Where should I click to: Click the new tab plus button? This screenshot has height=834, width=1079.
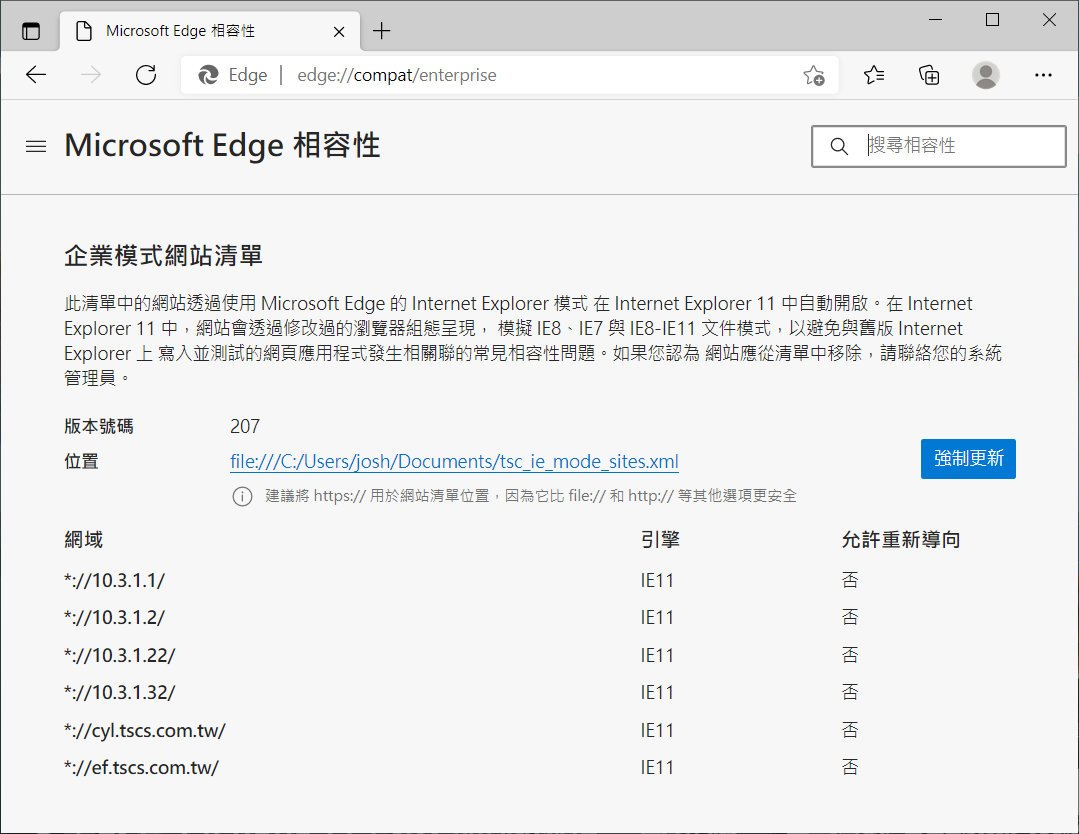[382, 31]
